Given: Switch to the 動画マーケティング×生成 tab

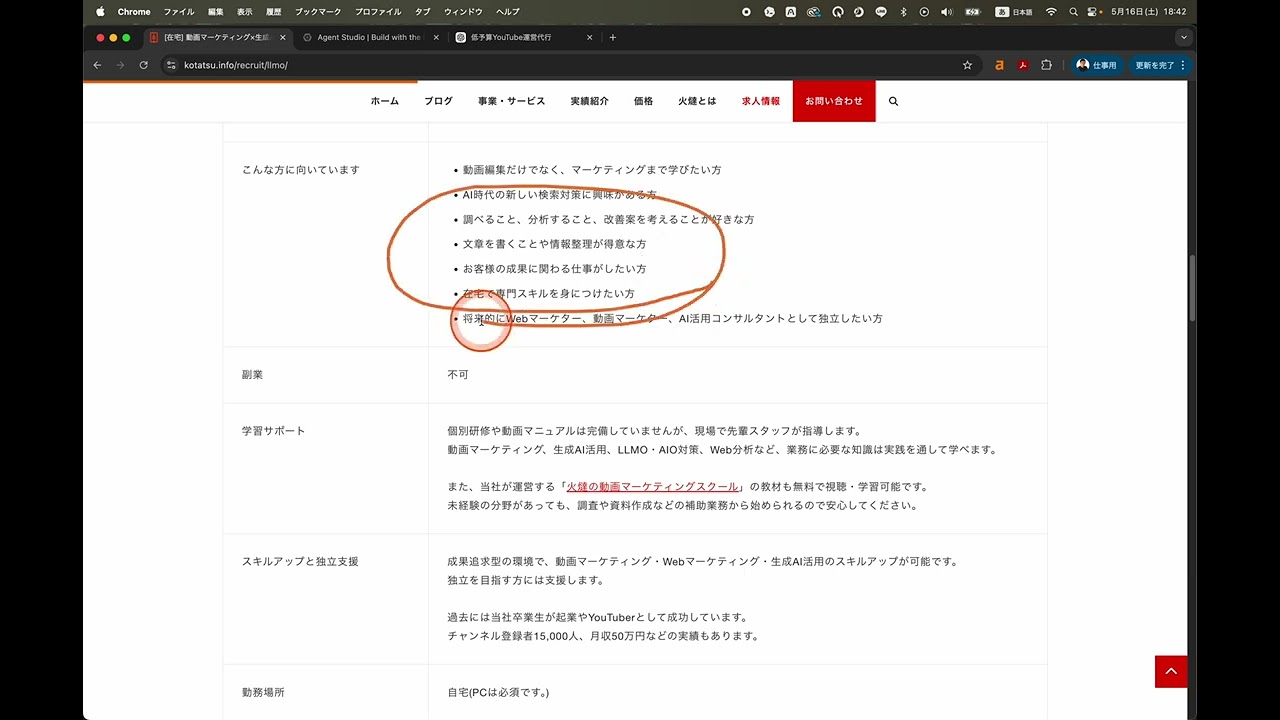Looking at the screenshot, I should [x=216, y=38].
